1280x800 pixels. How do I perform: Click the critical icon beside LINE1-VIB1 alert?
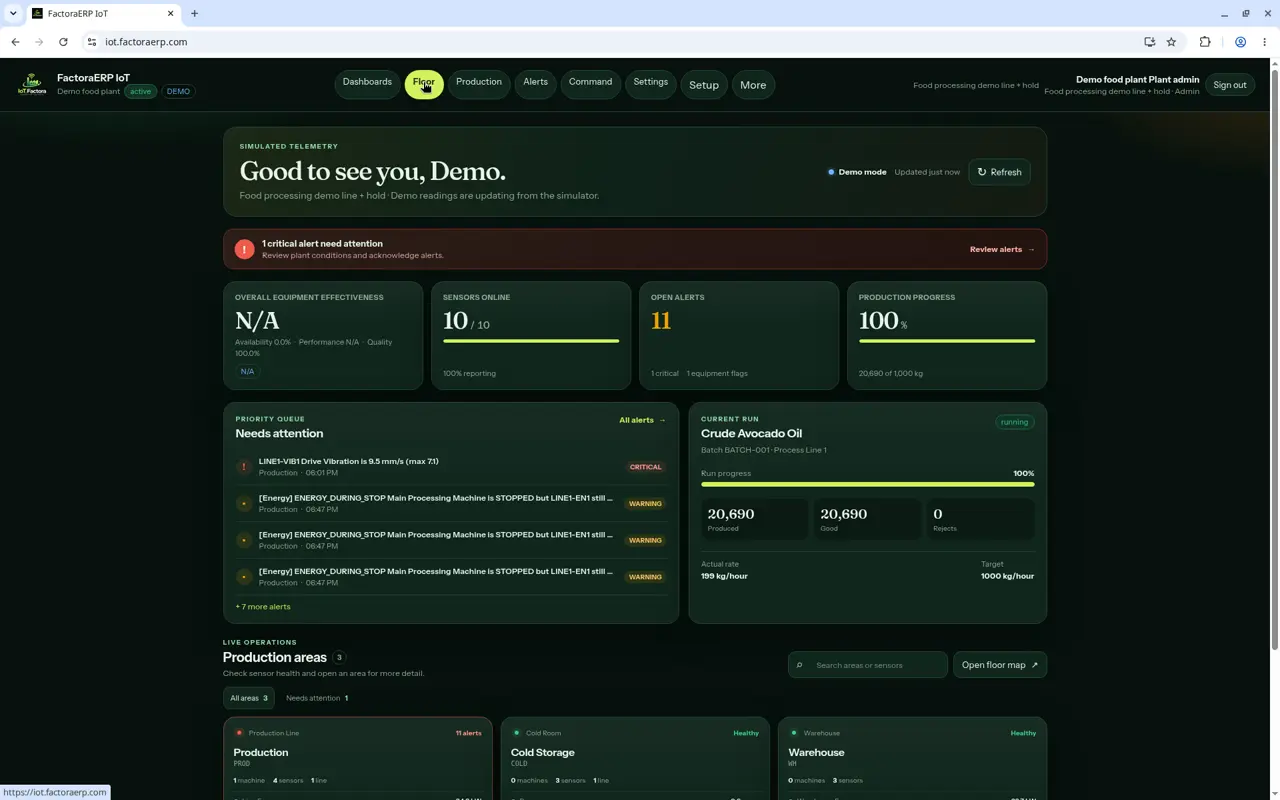[x=244, y=467]
